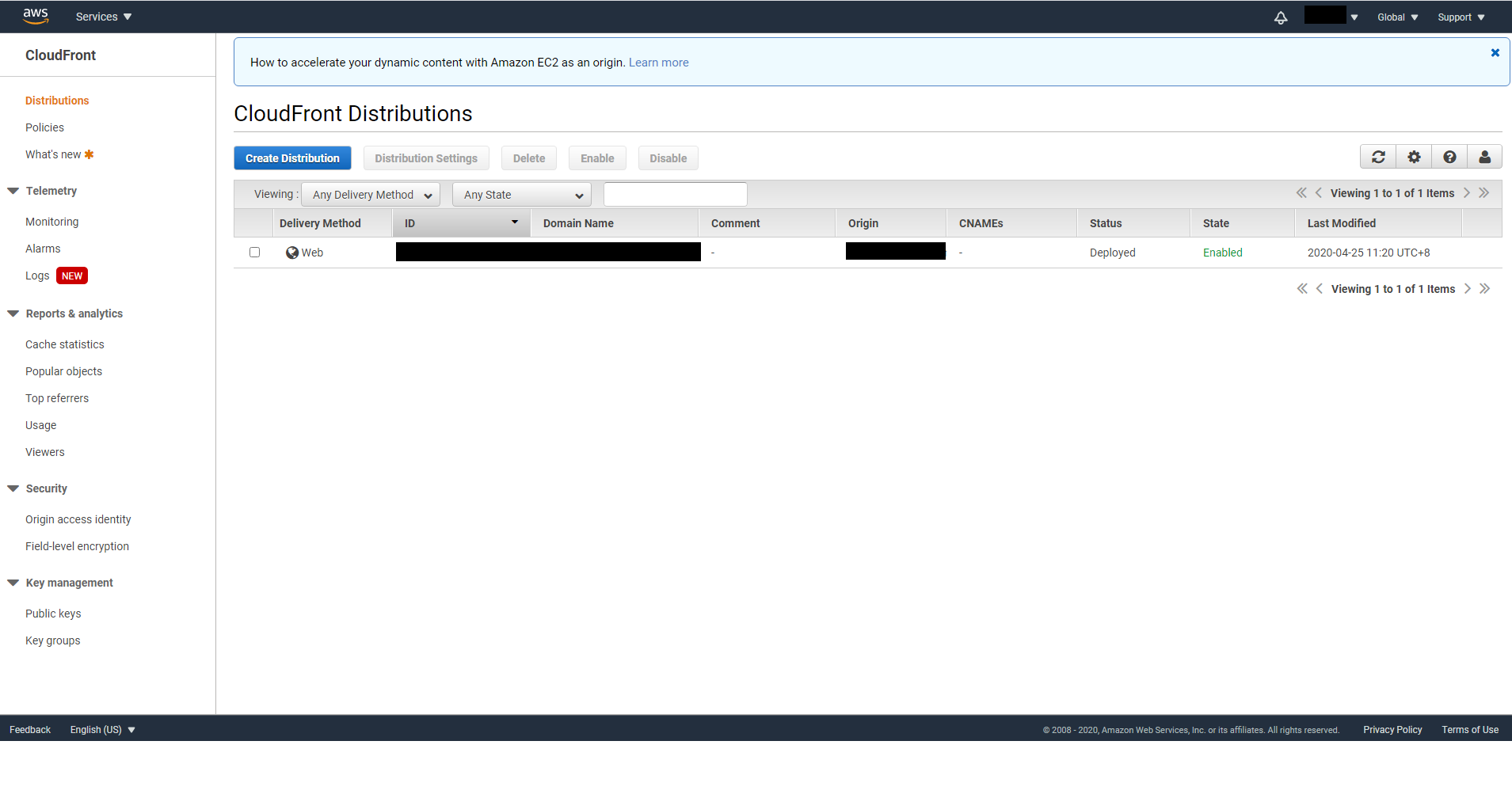
Task: Go to previous page in bottom pagination
Action: pyautogui.click(x=1320, y=289)
